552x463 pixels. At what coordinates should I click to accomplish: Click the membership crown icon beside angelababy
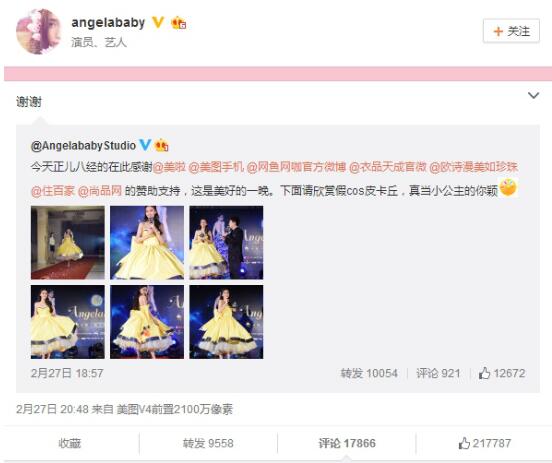click(178, 23)
